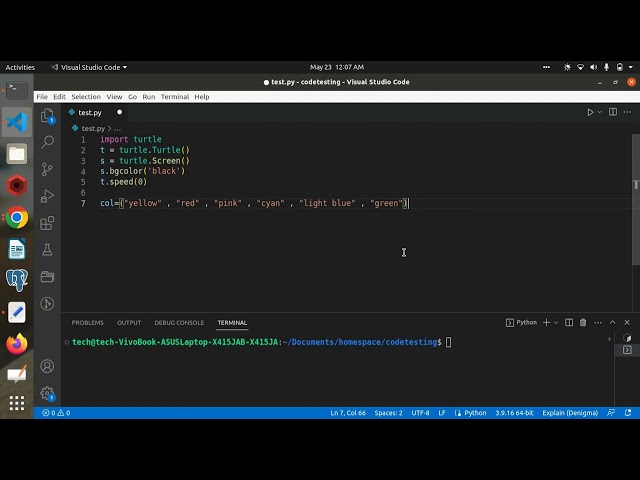Open the Accounts menu icon
640x480 pixels.
[47, 366]
